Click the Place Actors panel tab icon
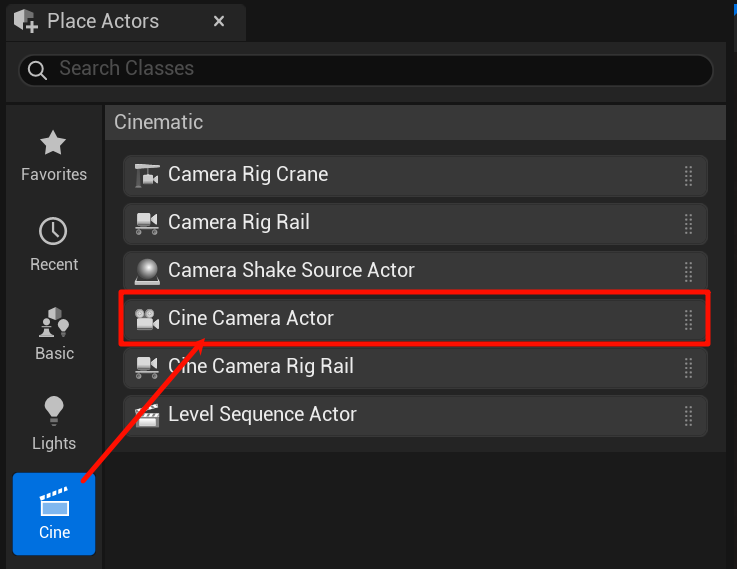This screenshot has width=737, height=569. click(25, 21)
